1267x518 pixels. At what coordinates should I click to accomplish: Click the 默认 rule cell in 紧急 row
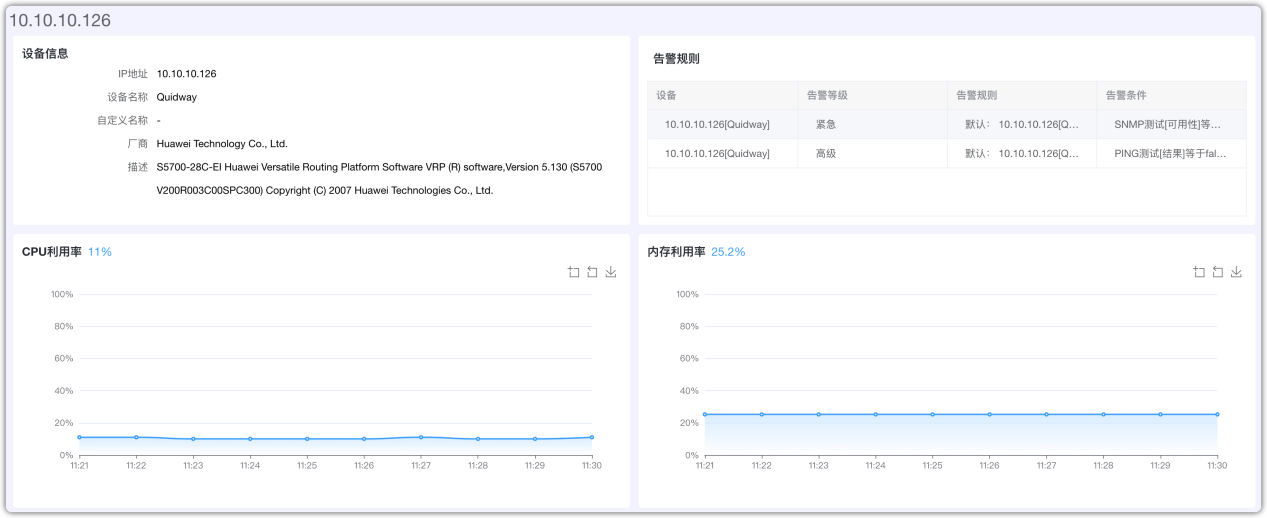click(1022, 125)
